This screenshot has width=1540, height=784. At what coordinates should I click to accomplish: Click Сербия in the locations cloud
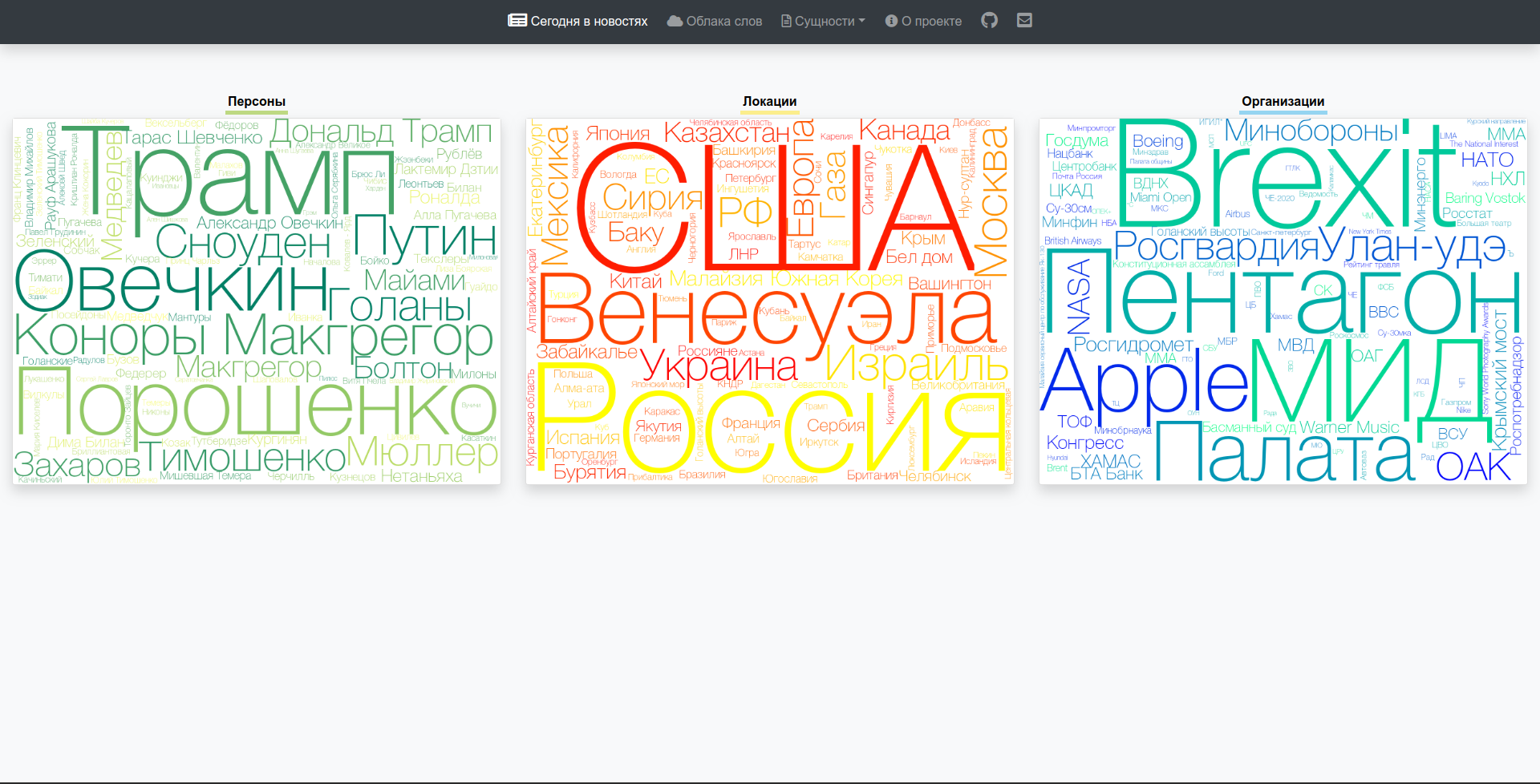[x=836, y=426]
